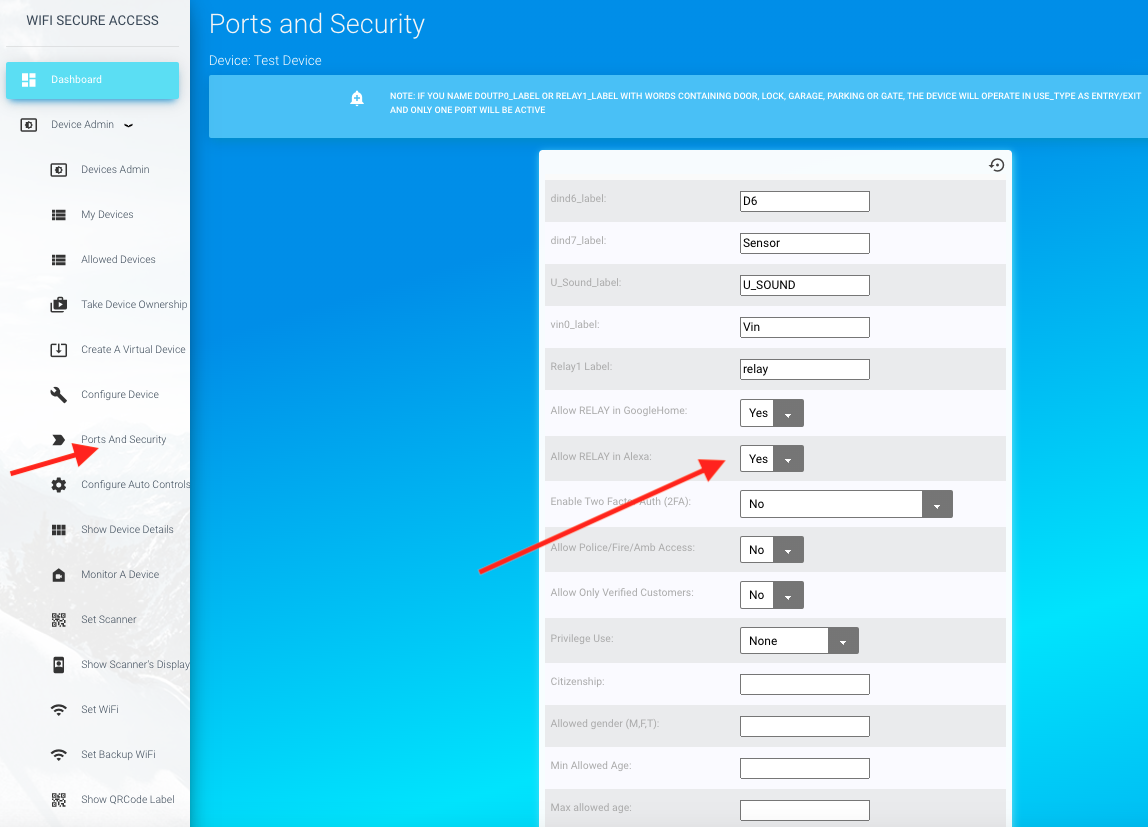
Task: Open the Dashboard menu item
Action: click(x=92, y=80)
